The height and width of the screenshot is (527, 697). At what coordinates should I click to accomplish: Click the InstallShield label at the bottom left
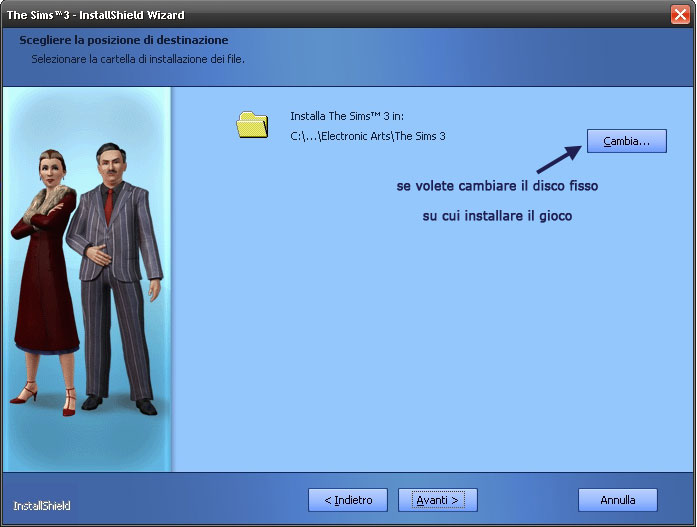(x=42, y=506)
